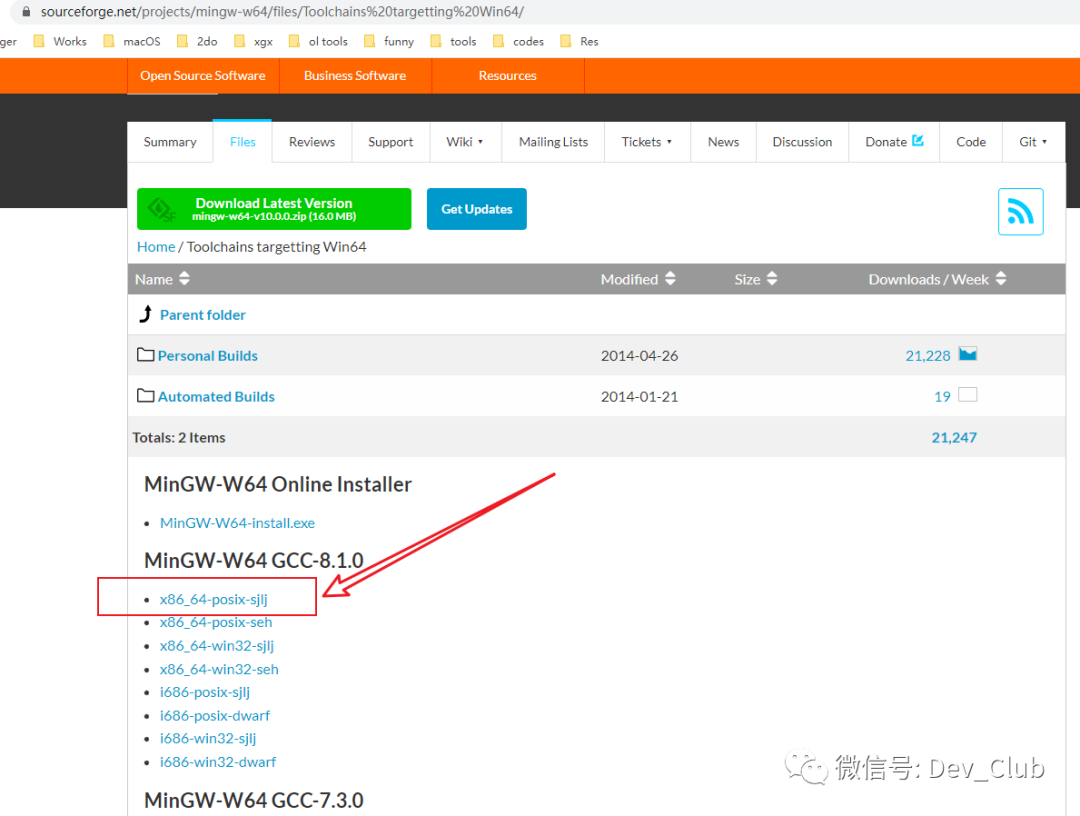Viewport: 1080px width, 816px height.
Task: Sort files by Size column
Action: coord(756,279)
